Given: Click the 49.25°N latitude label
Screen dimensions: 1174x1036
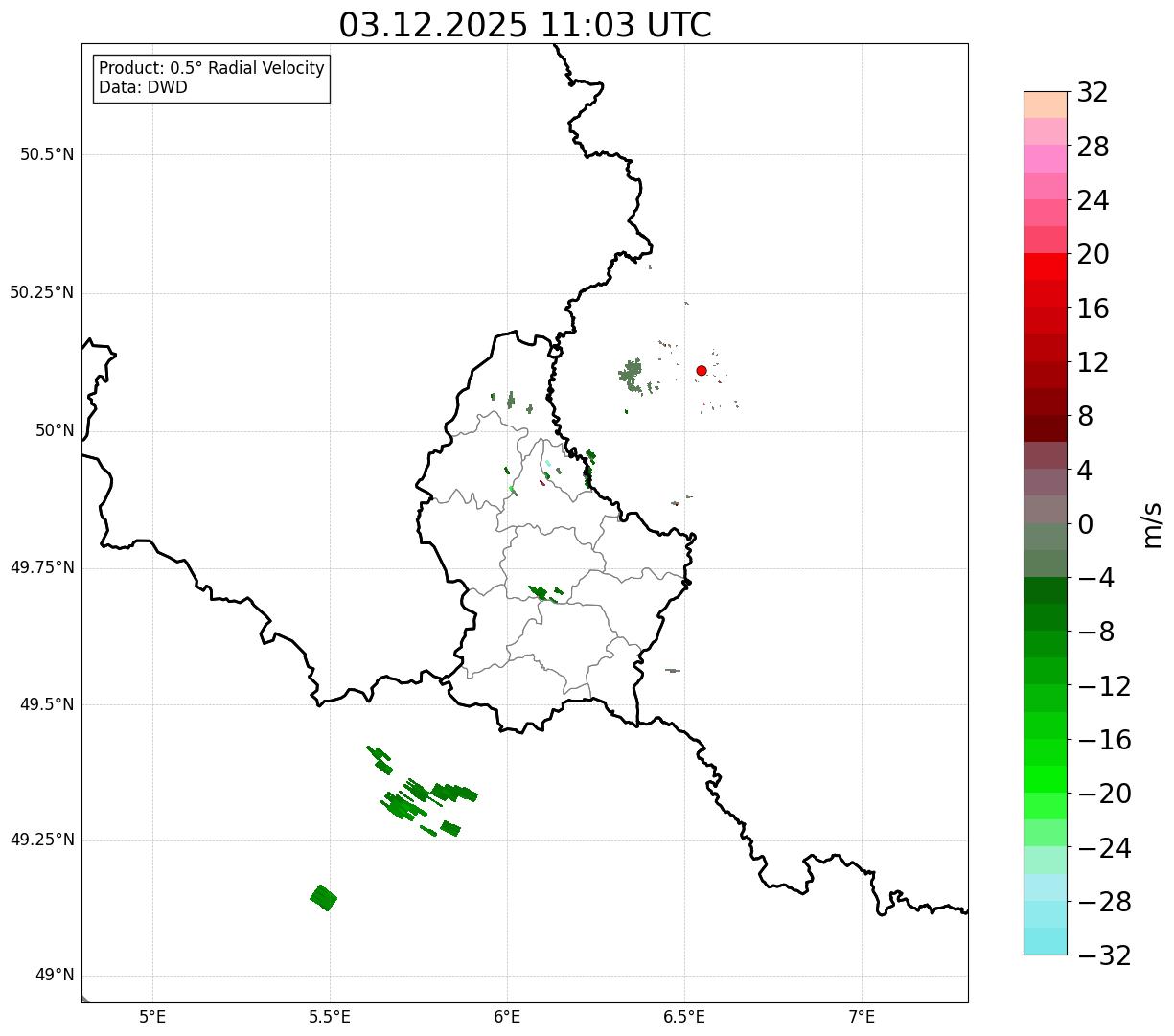Looking at the screenshot, I should point(42,840).
